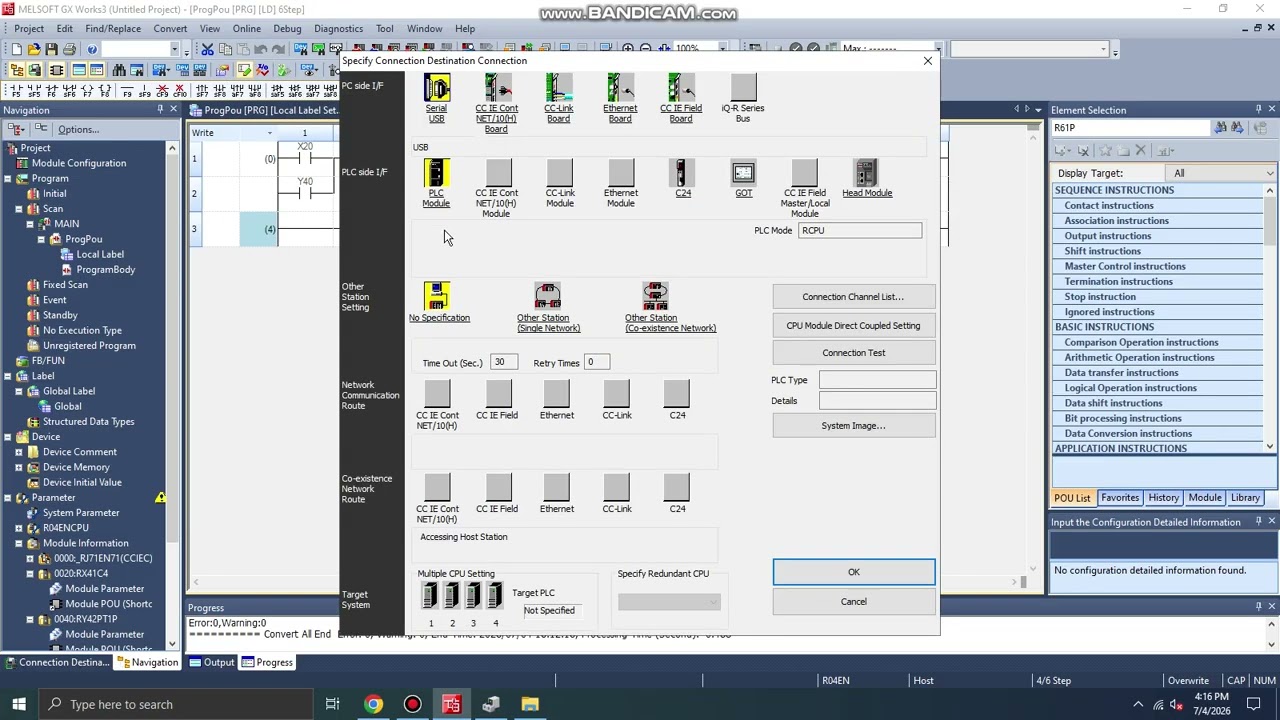Collapse the Parameter tree node

tap(8, 498)
